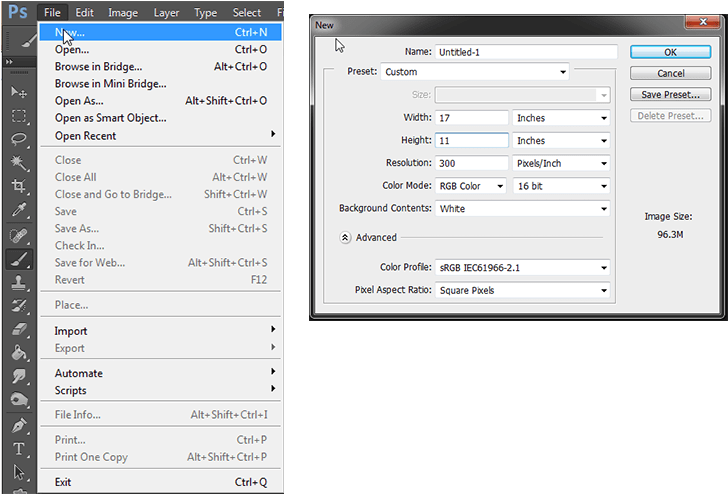Screen dimensions: 728x494
Task: Open the Width units dropdown
Action: [x=561, y=118]
